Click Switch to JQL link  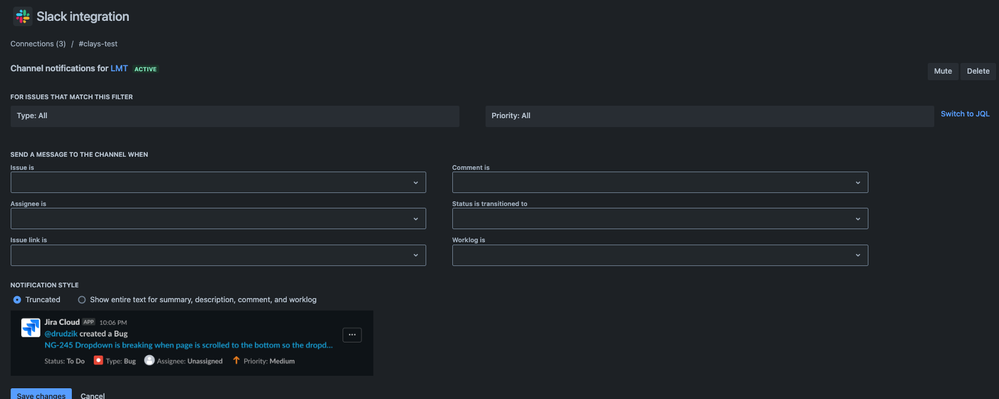(x=965, y=114)
